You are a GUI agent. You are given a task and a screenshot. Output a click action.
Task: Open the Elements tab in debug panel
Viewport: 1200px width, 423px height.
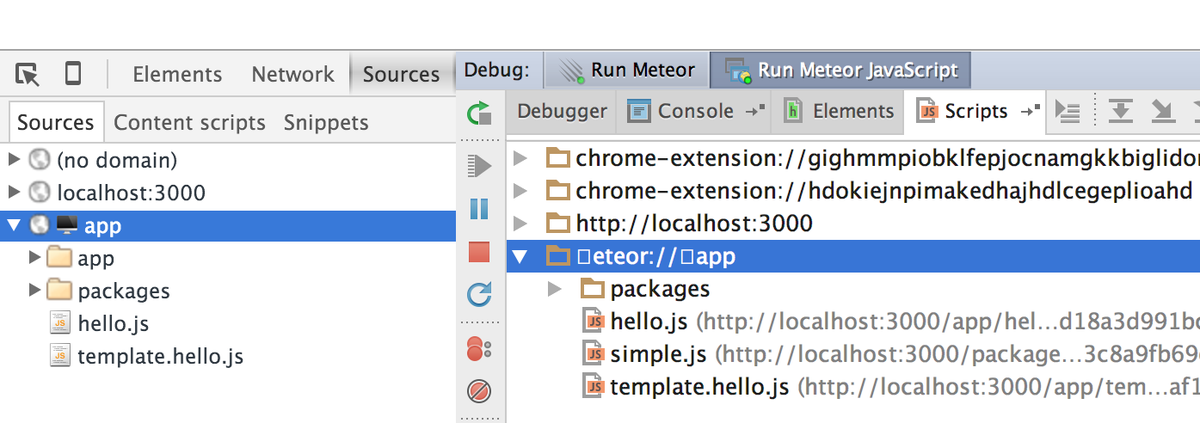tap(839, 111)
